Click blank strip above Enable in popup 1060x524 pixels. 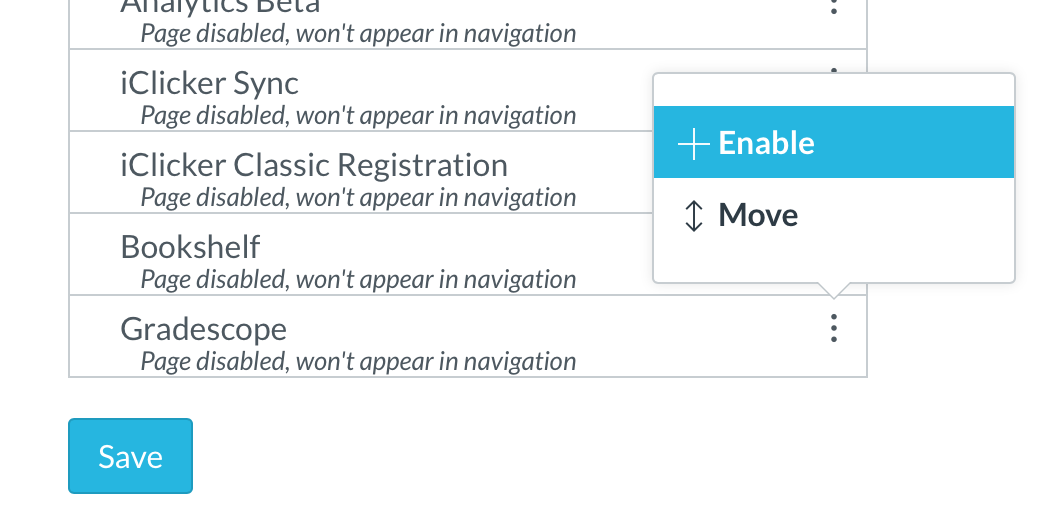(x=833, y=90)
